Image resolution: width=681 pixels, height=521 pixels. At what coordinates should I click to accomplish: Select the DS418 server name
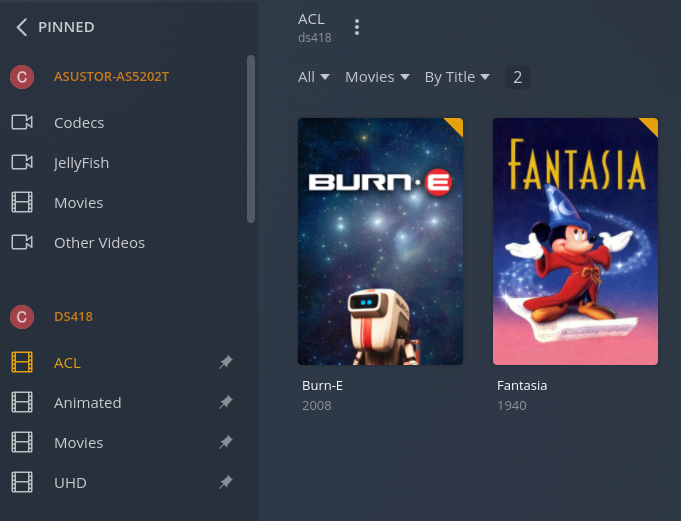73,317
